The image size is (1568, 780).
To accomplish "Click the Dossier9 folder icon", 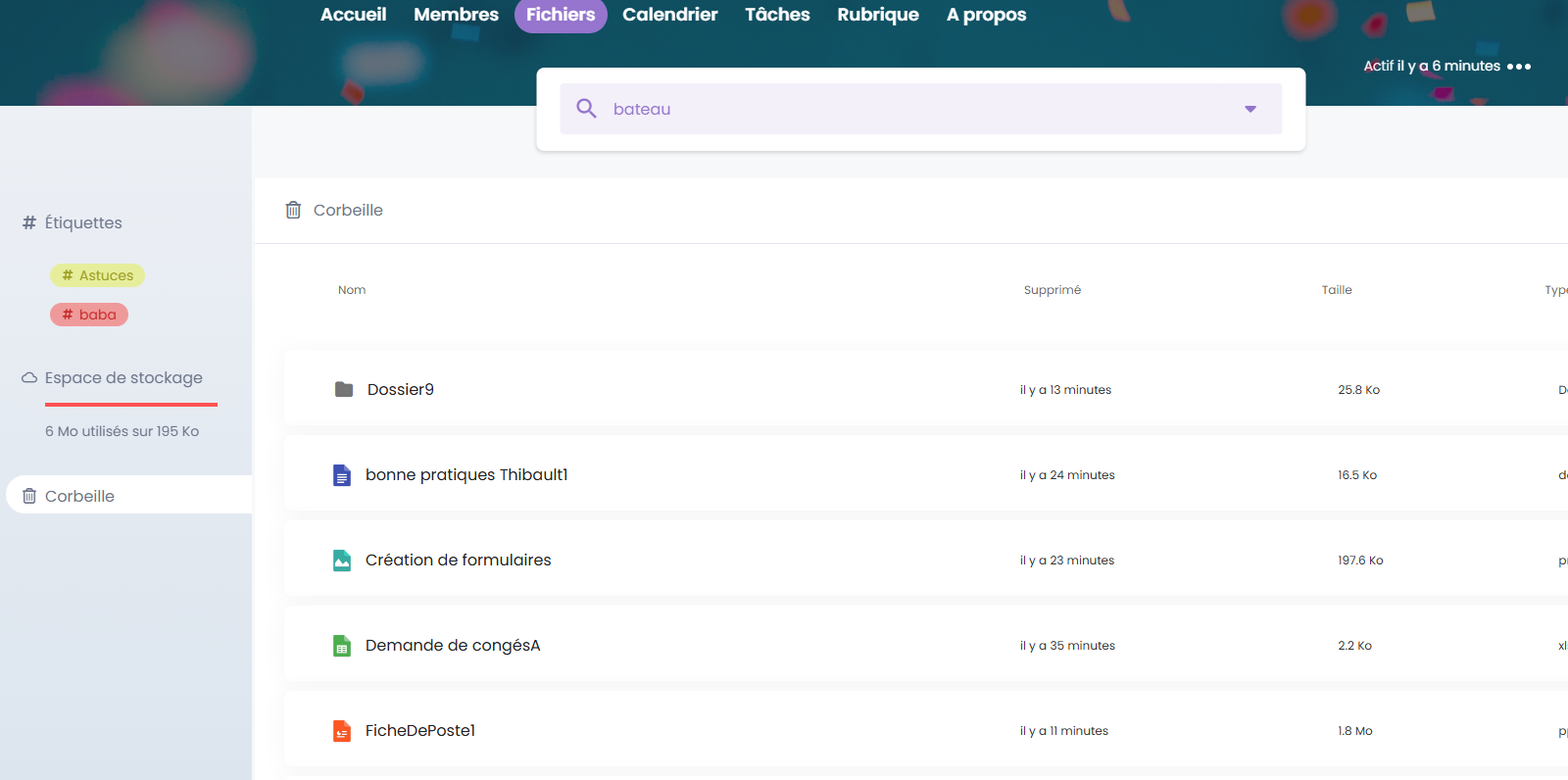I will click(344, 390).
